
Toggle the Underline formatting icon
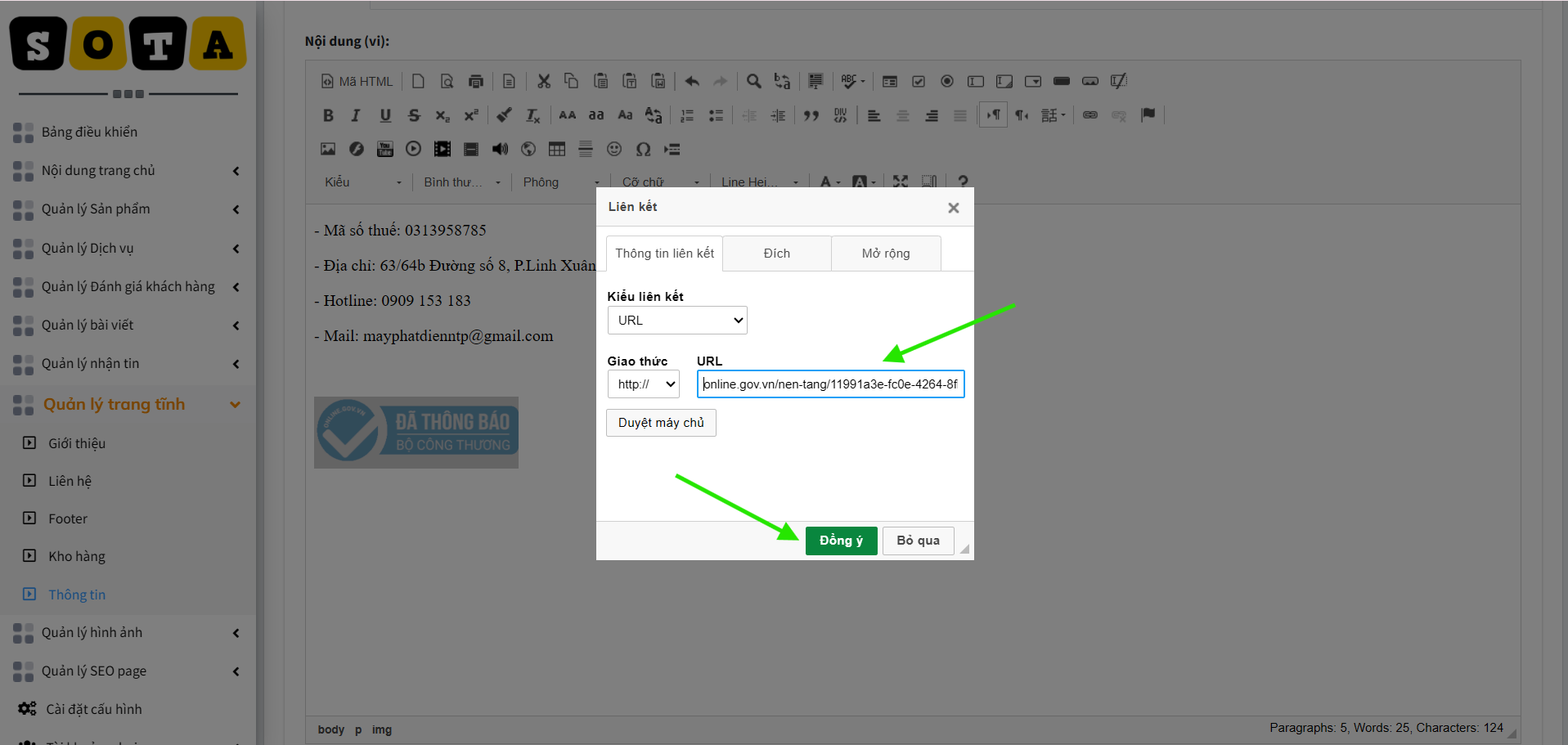[x=385, y=115]
